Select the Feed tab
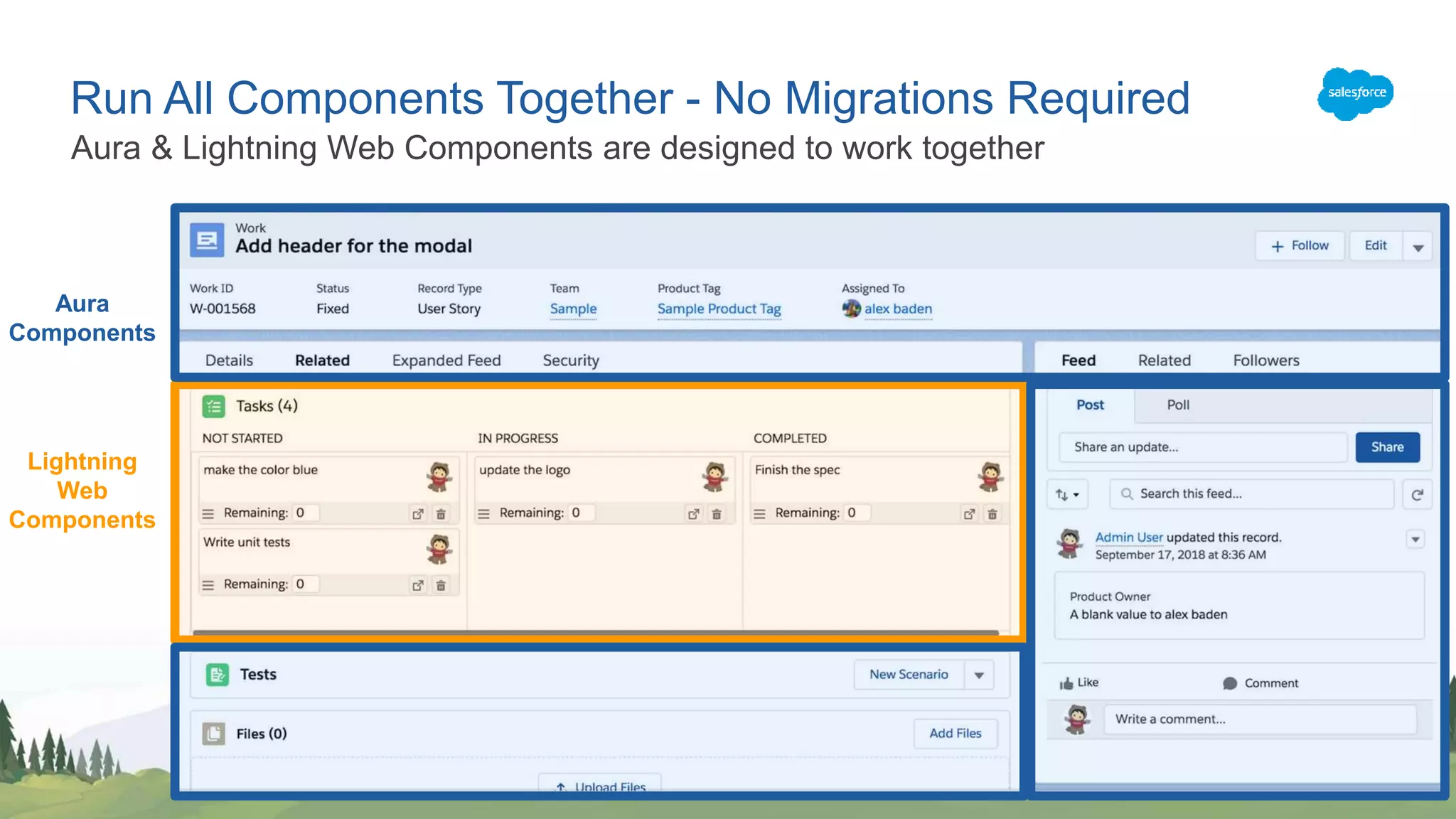 (x=1078, y=360)
